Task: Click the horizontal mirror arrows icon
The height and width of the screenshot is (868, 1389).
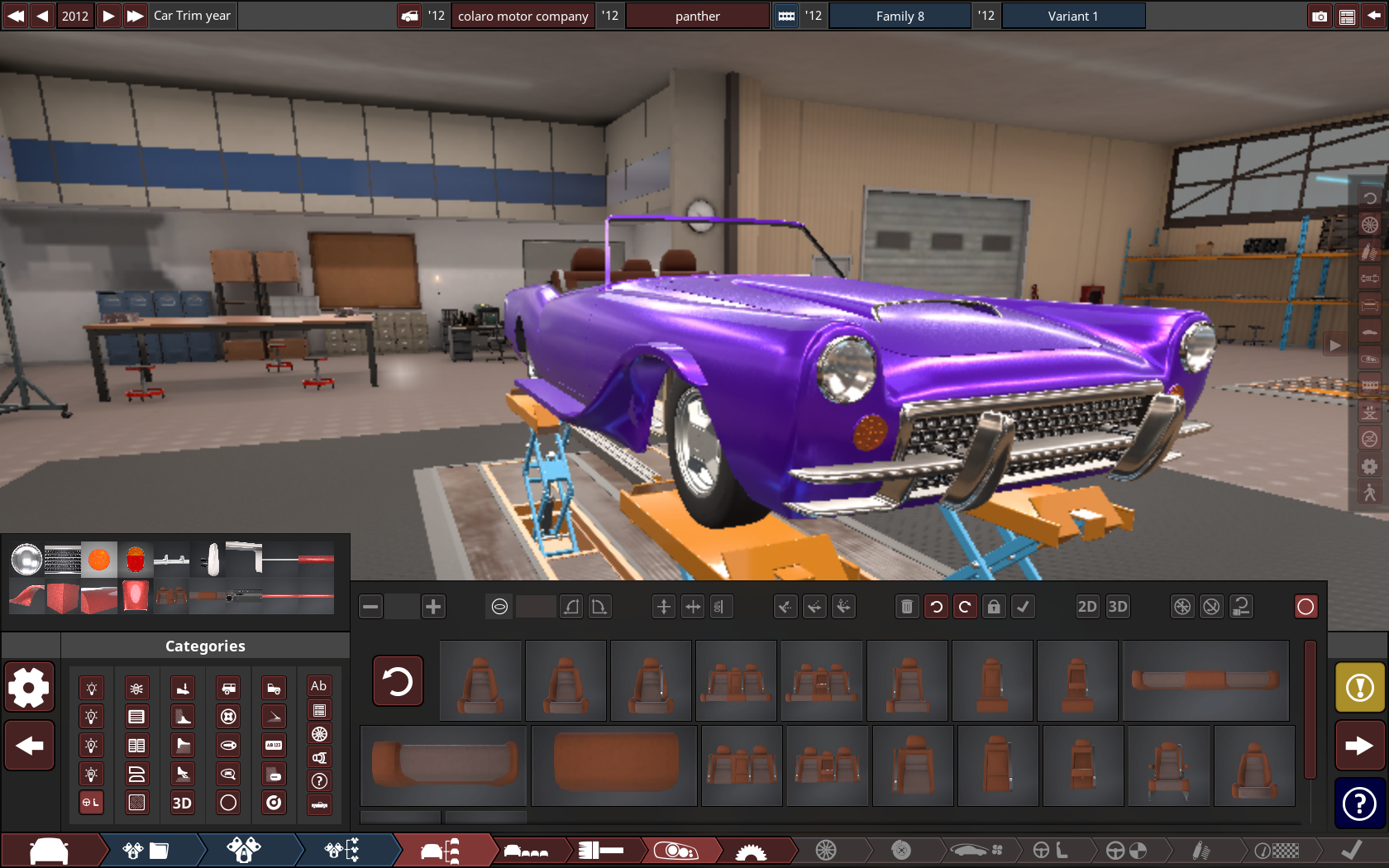Action: (x=693, y=607)
